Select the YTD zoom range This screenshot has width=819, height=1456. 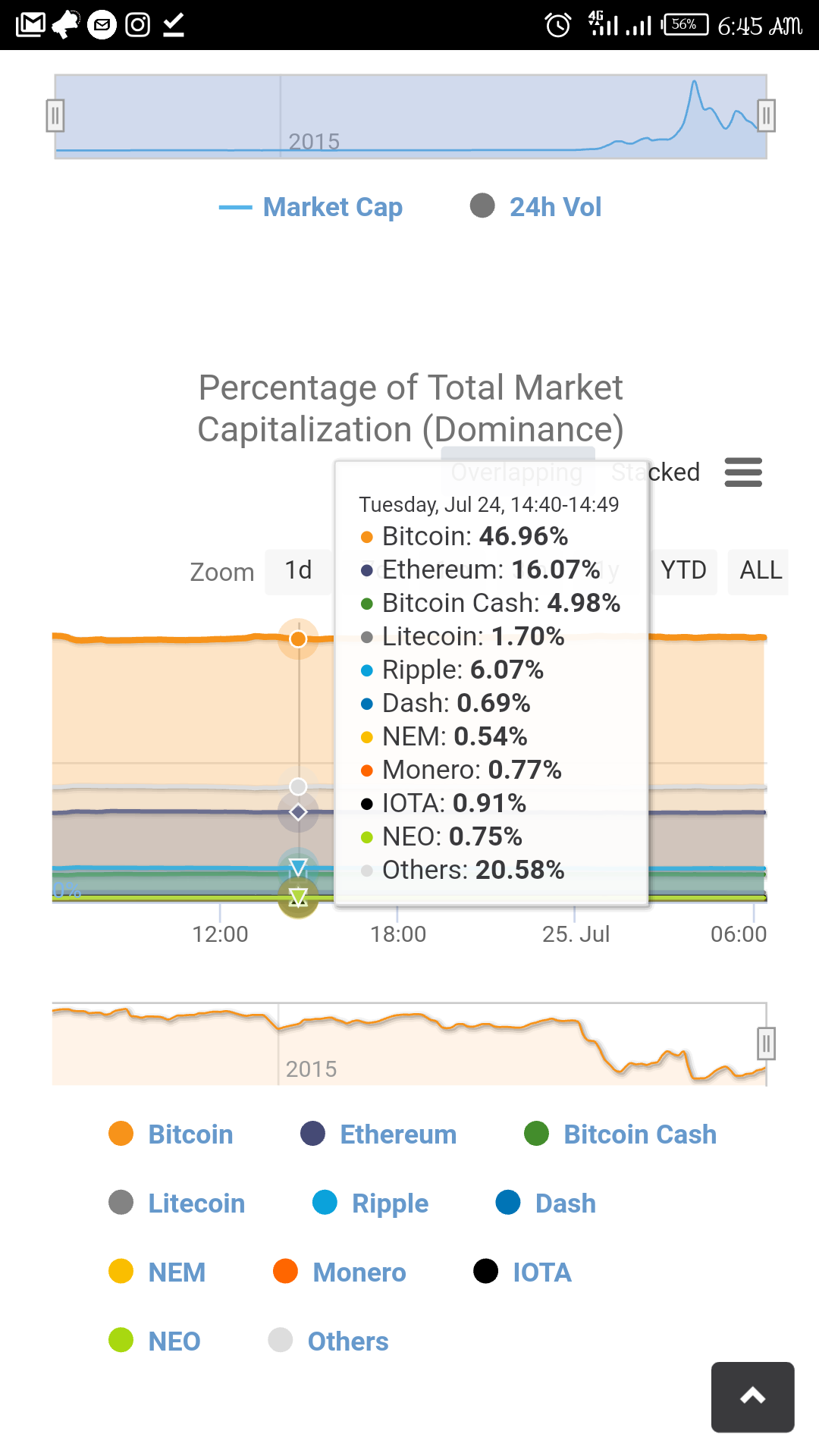pos(683,570)
